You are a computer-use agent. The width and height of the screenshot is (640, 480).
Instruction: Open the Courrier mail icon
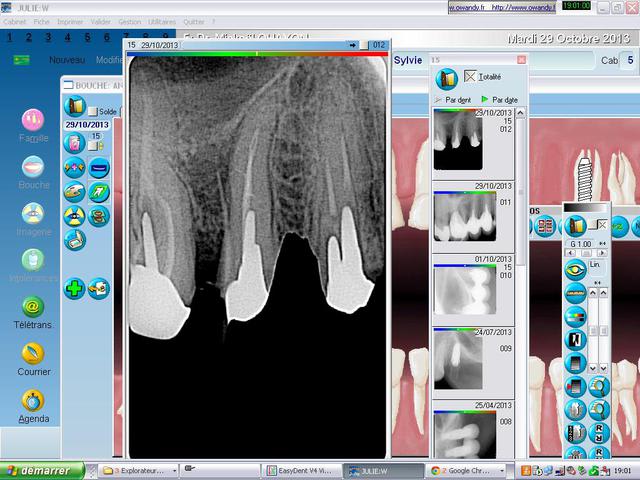click(33, 354)
